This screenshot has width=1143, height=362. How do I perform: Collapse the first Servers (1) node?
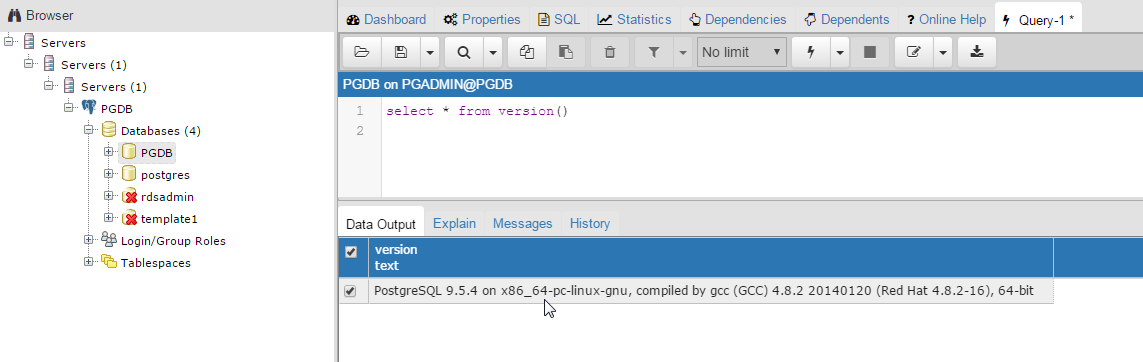(29, 63)
